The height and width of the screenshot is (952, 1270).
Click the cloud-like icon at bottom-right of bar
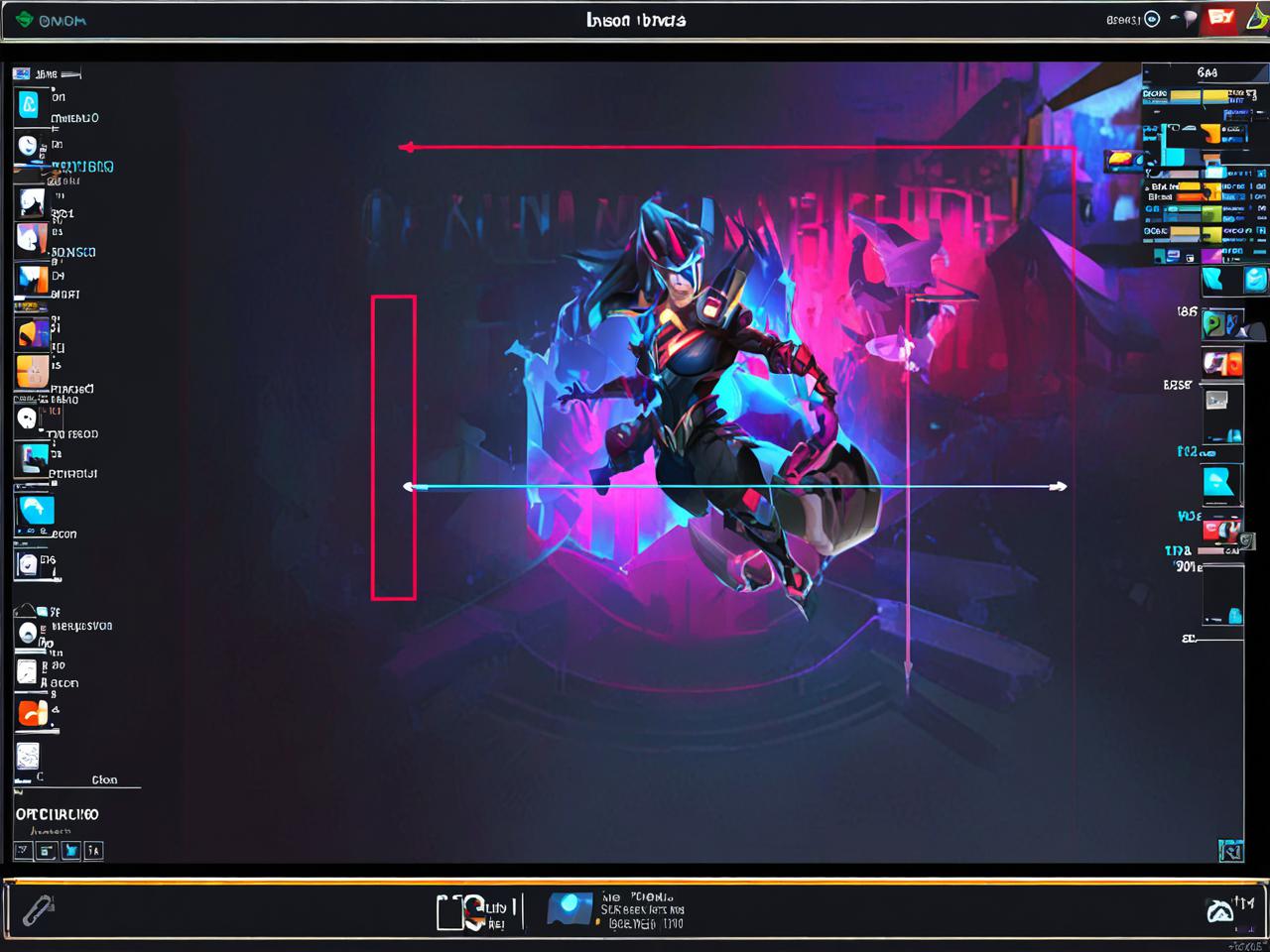point(1219,910)
